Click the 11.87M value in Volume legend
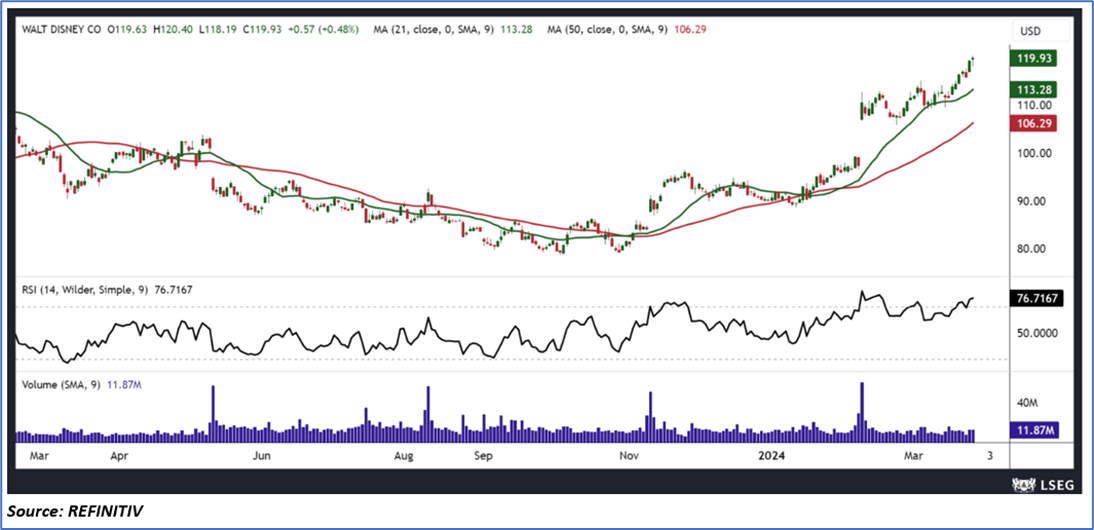This screenshot has height=530, width=1094. click(x=123, y=384)
